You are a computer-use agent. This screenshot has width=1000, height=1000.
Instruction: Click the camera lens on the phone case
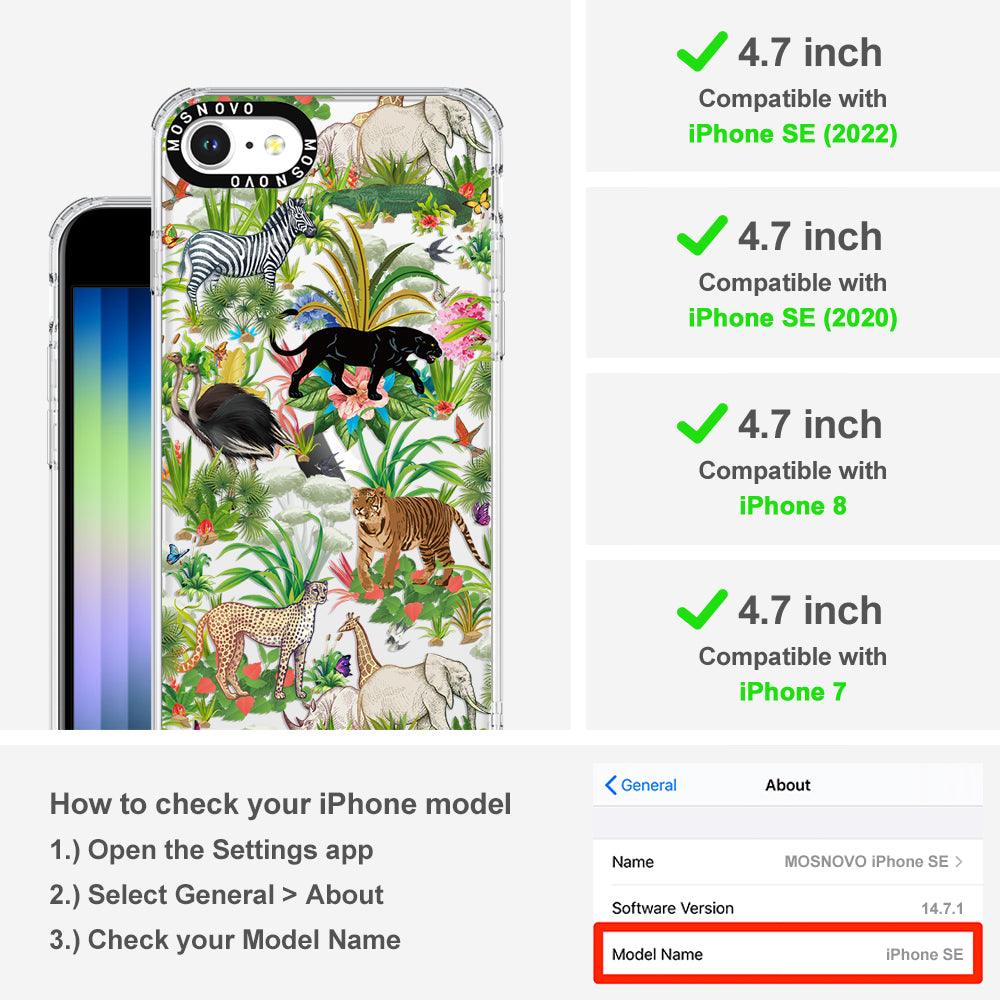pos(210,145)
